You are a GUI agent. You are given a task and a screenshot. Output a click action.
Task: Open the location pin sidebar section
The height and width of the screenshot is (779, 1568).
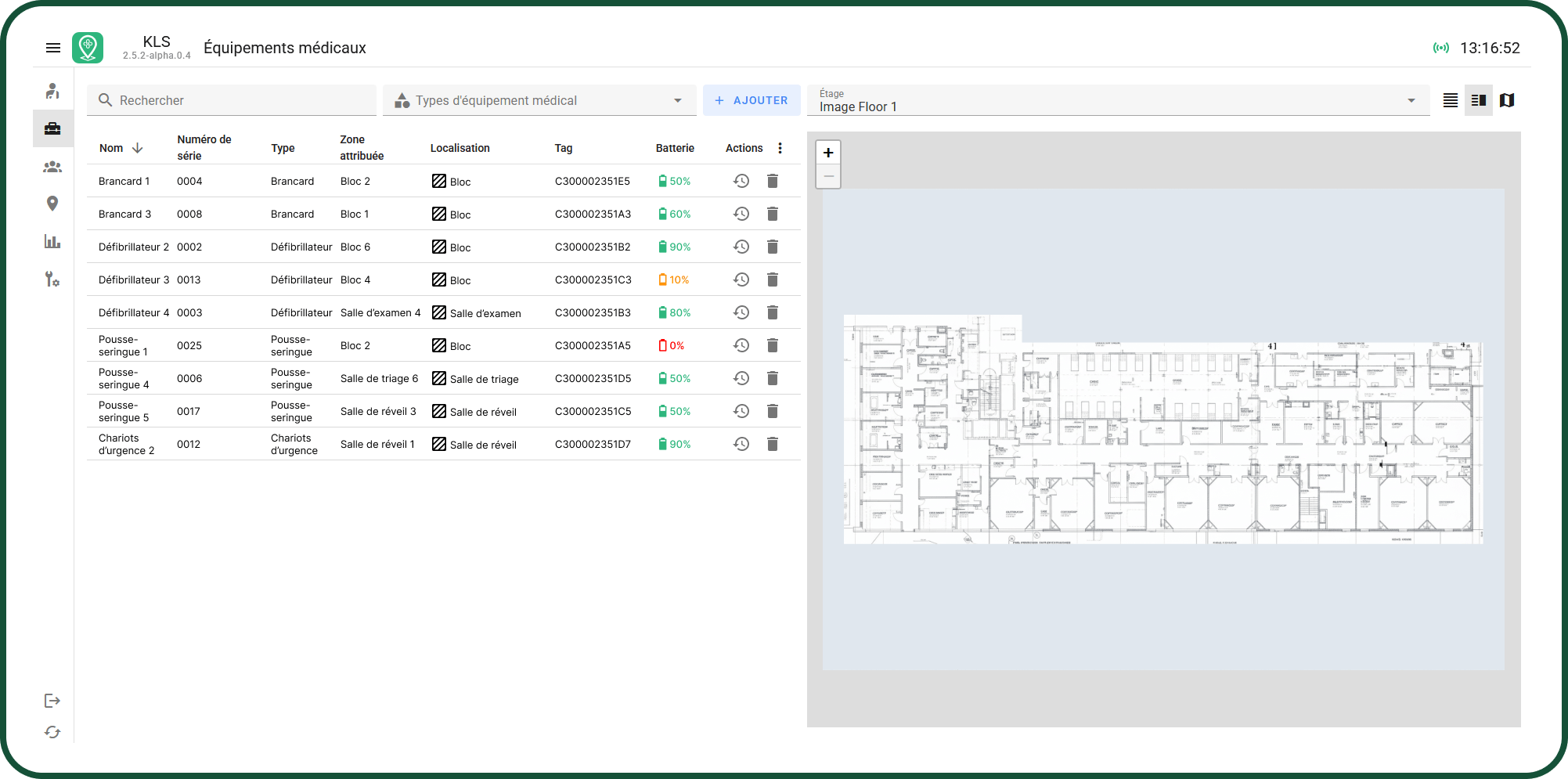[x=52, y=204]
